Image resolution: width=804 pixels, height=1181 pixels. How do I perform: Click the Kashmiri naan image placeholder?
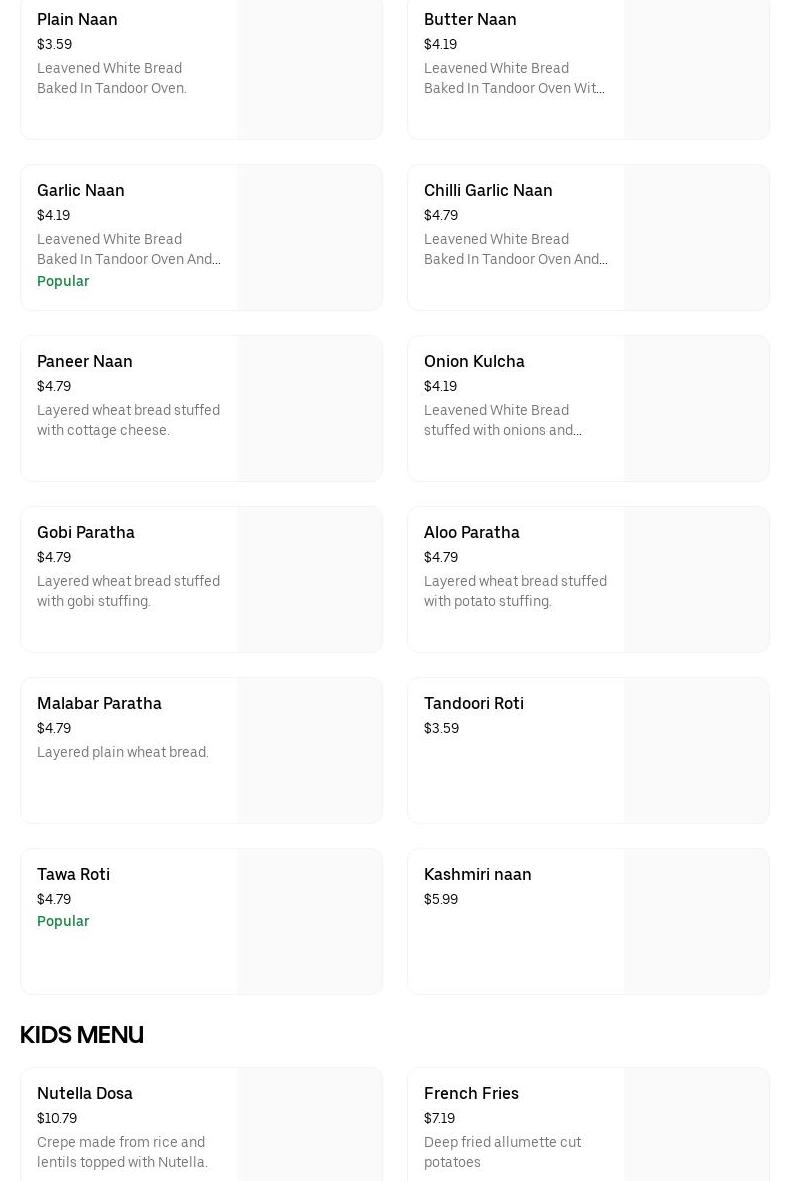pyautogui.click(x=697, y=922)
